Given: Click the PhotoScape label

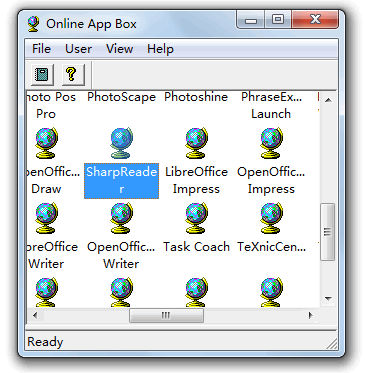Looking at the screenshot, I should click(122, 97).
